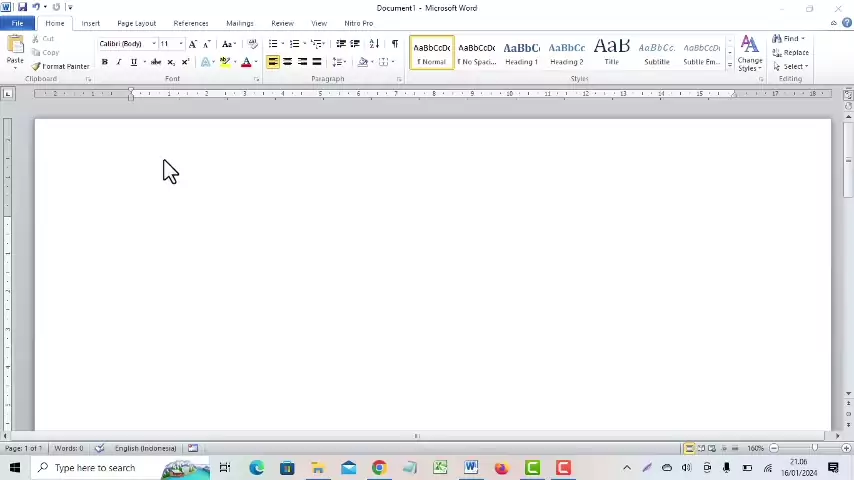Apply strikethrough formatting icon
The image size is (854, 480).
tap(155, 62)
